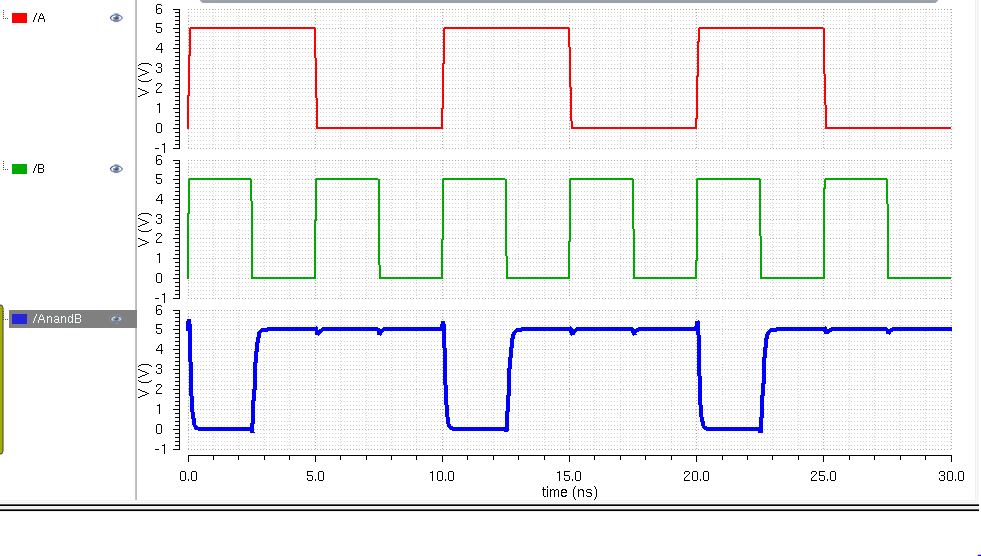Click the blue color swatch for /AnandB
The height and width of the screenshot is (556, 981).
(19, 319)
